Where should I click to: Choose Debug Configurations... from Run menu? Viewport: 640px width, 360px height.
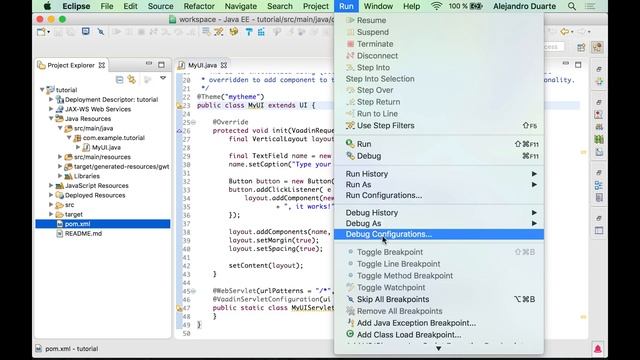(x=439, y=234)
